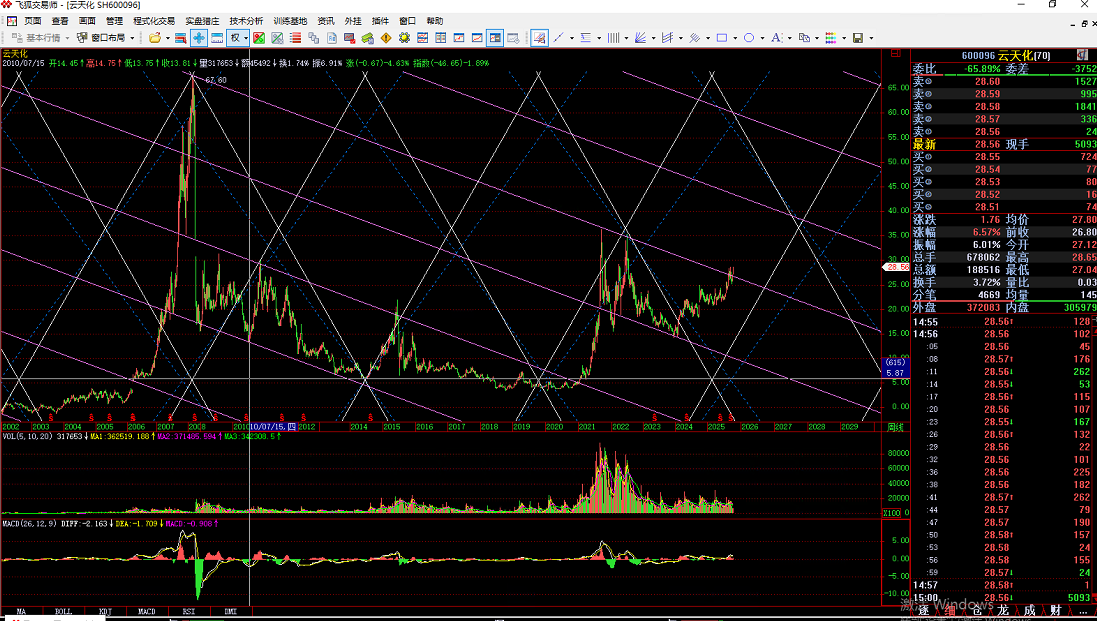Image resolution: width=1097 pixels, height=621 pixels.
Task: Expand the rectangle tool dropdown arrow
Action: (x=735, y=38)
